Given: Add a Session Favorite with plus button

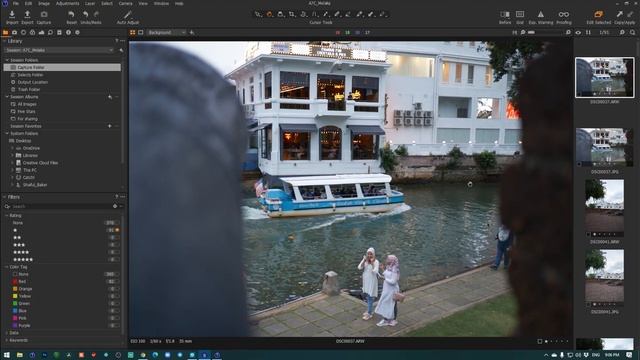Looking at the screenshot, I should pyautogui.click(x=110, y=126).
